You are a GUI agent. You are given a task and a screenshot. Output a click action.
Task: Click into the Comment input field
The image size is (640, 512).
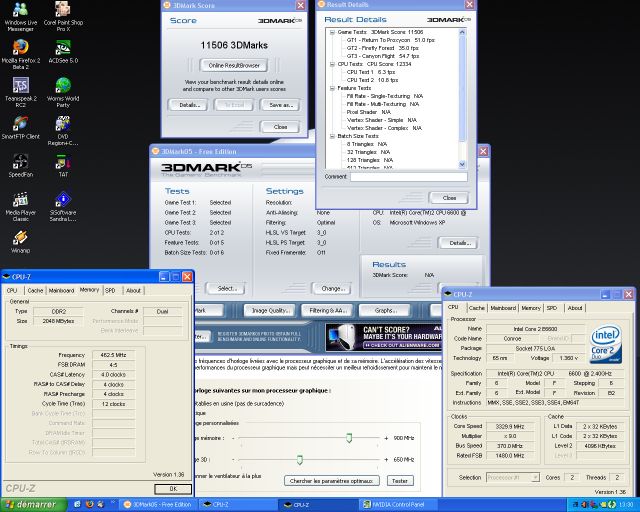(409, 177)
